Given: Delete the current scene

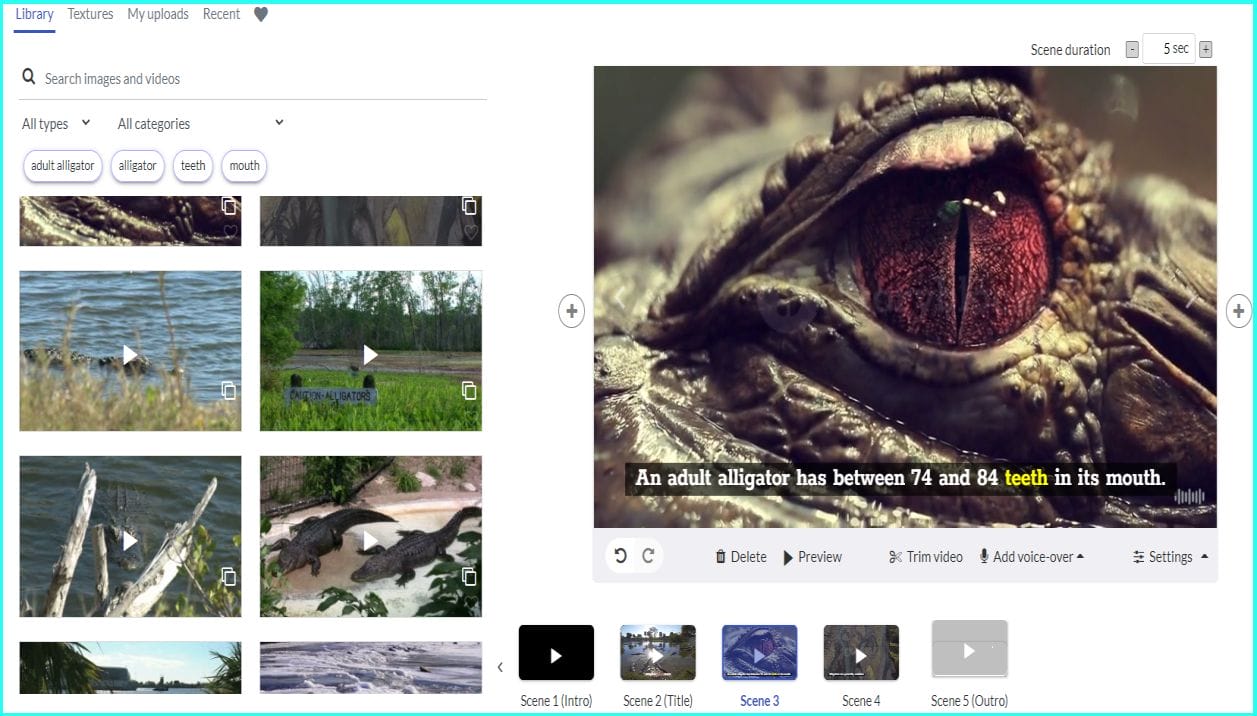Looking at the screenshot, I should tap(740, 557).
